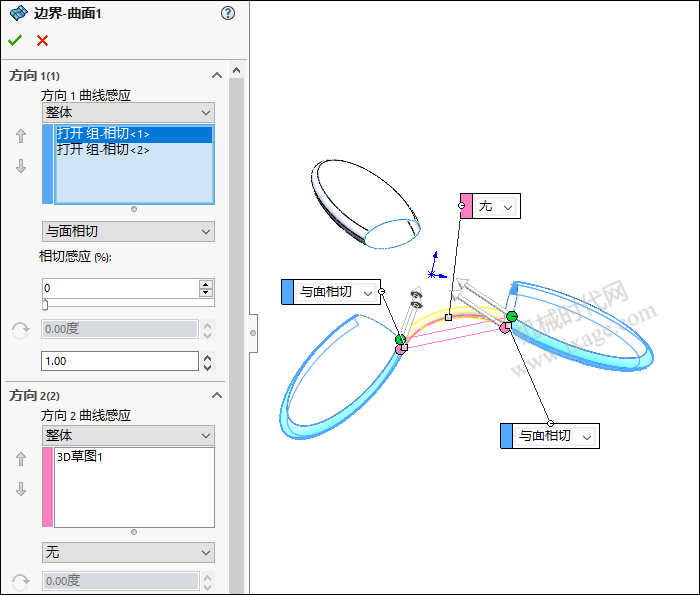The width and height of the screenshot is (700, 595).
Task: Click left green connector point on curve
Action: click(x=400, y=339)
